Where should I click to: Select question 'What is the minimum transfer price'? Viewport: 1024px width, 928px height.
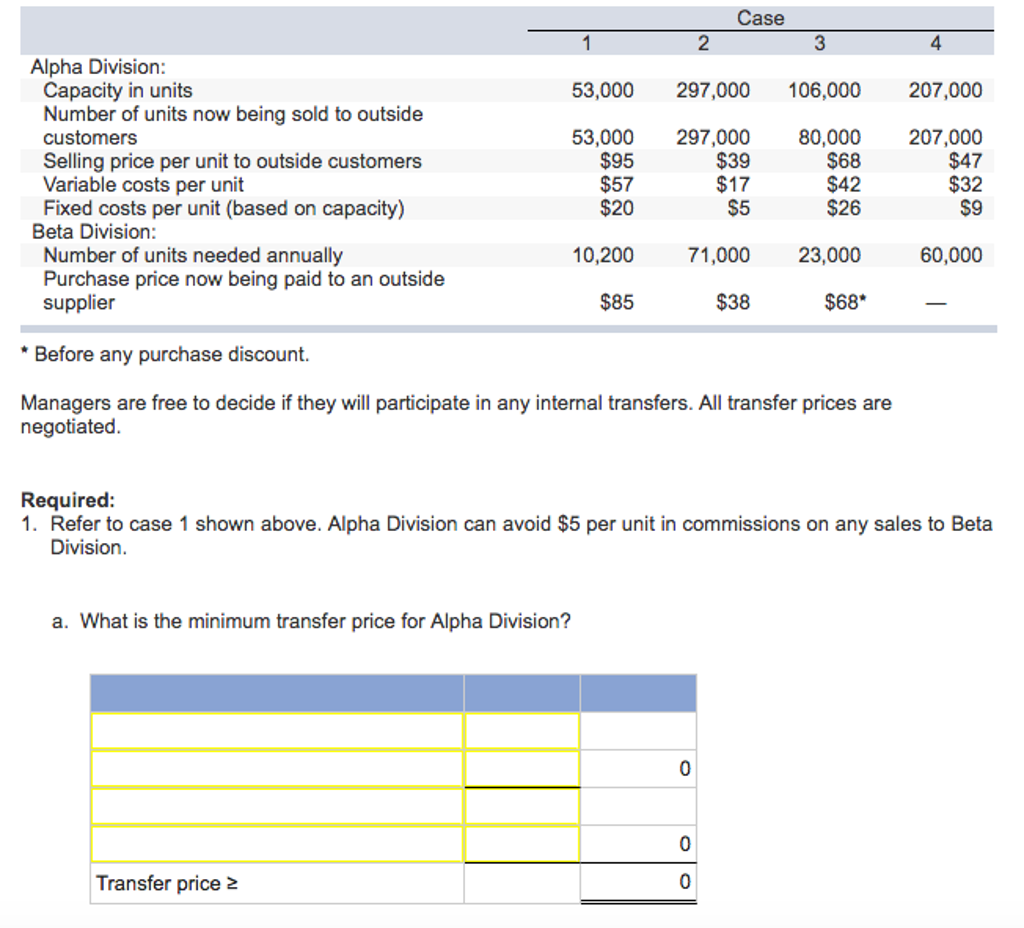click(325, 621)
